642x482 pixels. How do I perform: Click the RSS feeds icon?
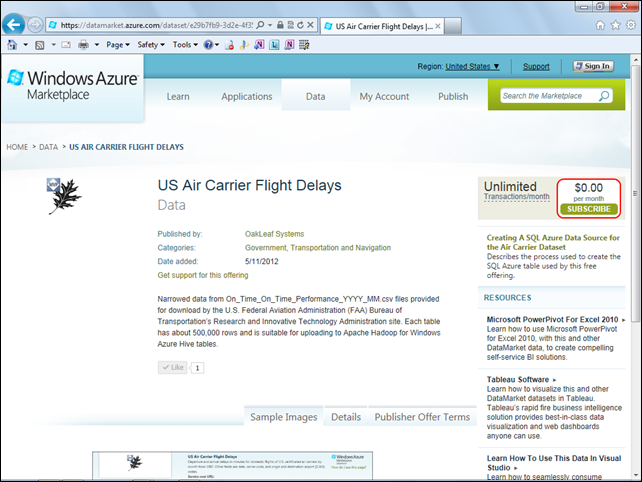[40, 45]
